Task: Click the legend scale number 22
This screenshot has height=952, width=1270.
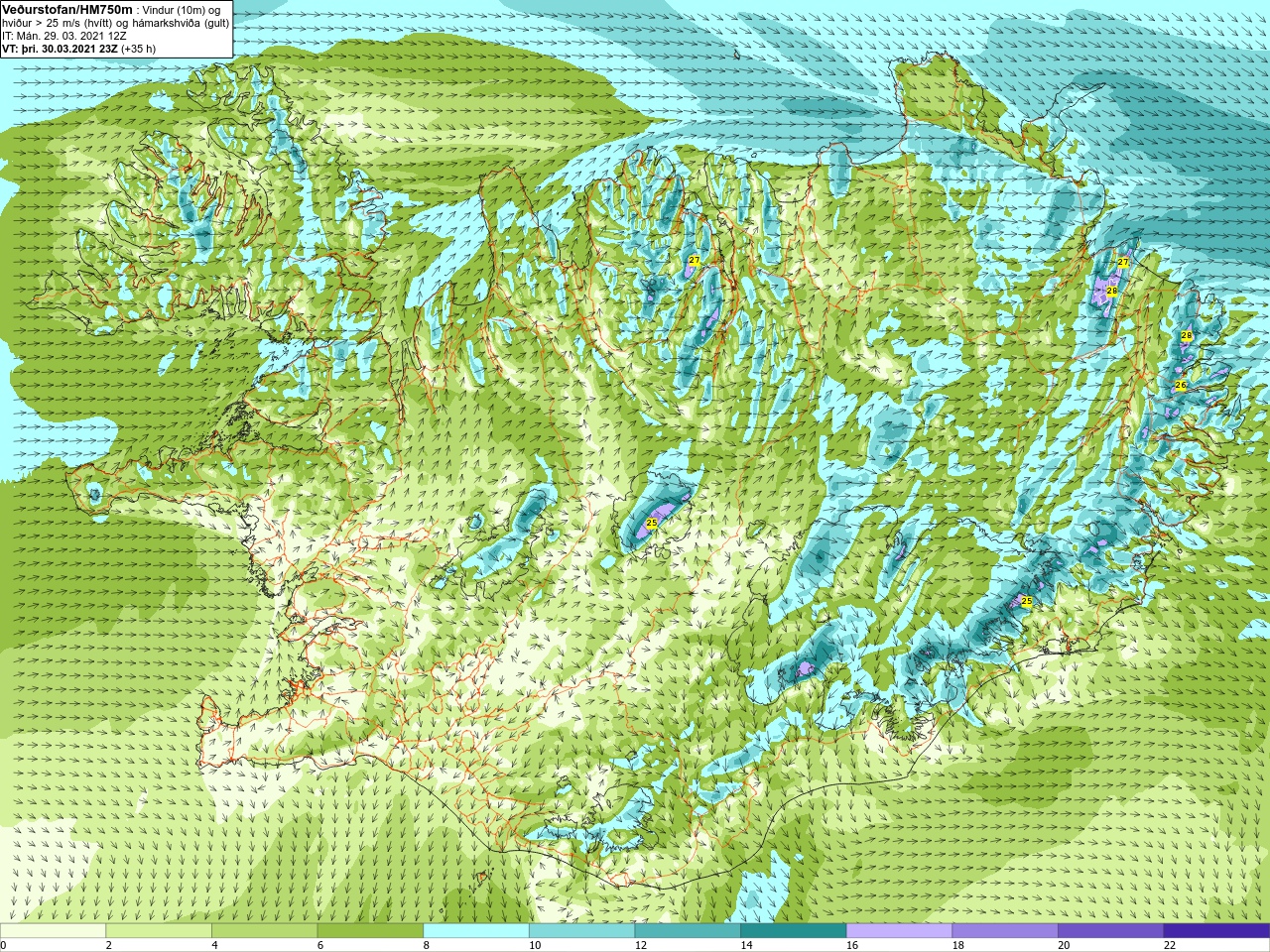Action: tap(1170, 945)
